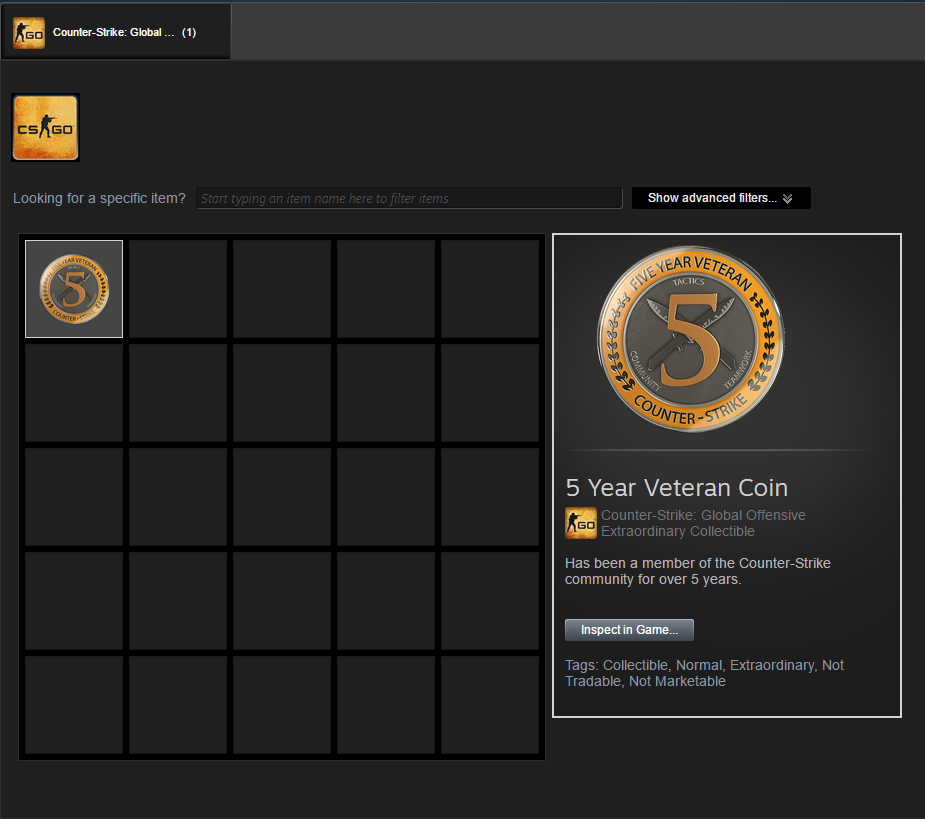Expand Show advanced filters
Viewport: 925px width, 819px height.
721,198
